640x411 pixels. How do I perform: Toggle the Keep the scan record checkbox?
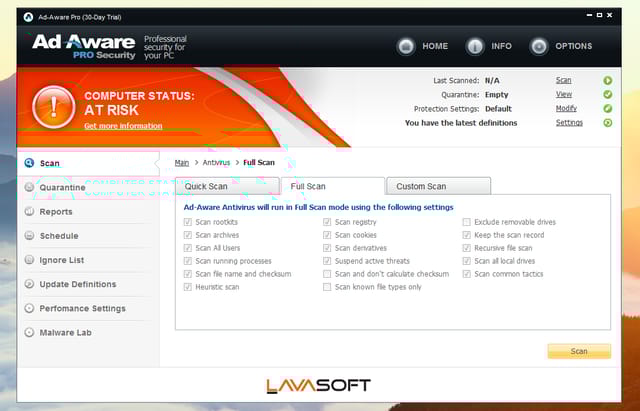[x=467, y=235]
